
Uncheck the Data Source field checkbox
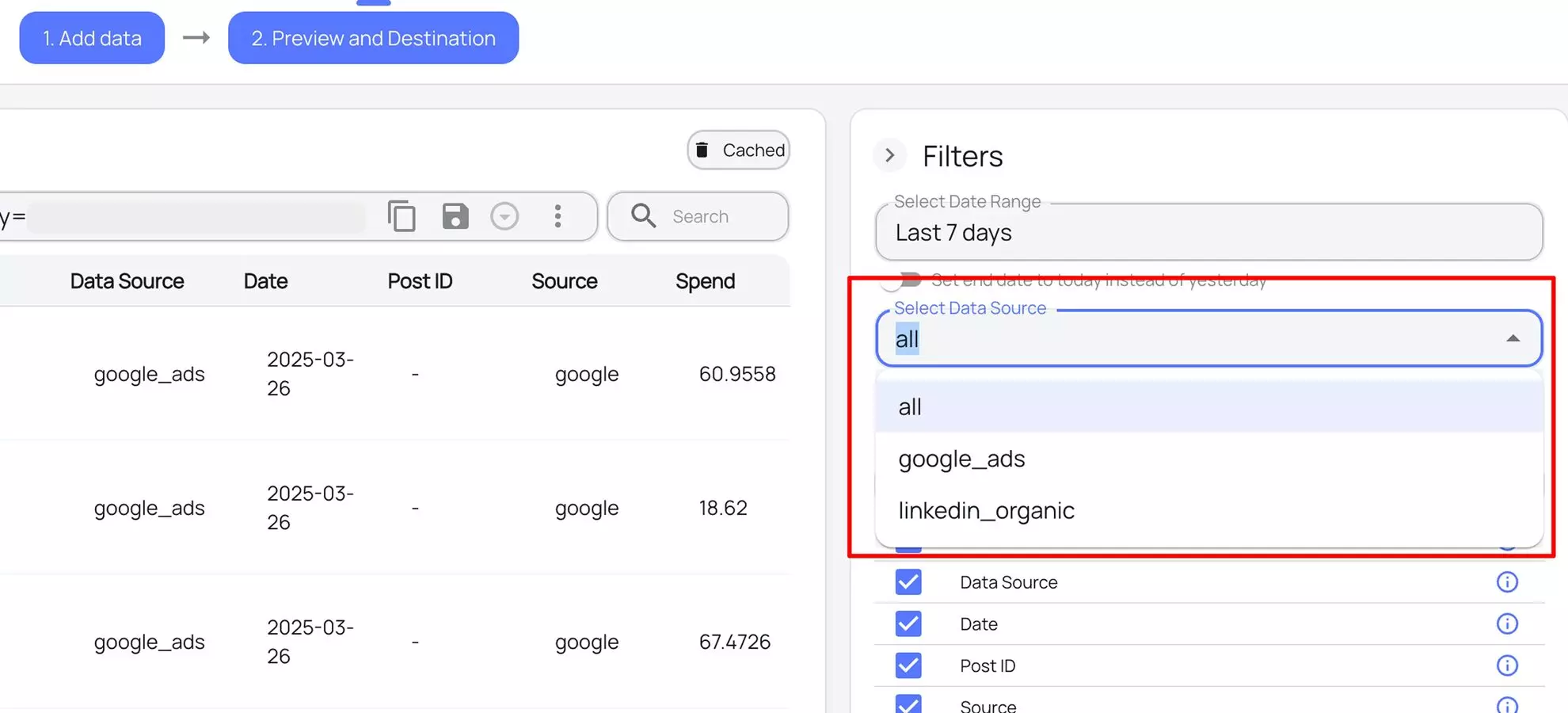point(908,582)
